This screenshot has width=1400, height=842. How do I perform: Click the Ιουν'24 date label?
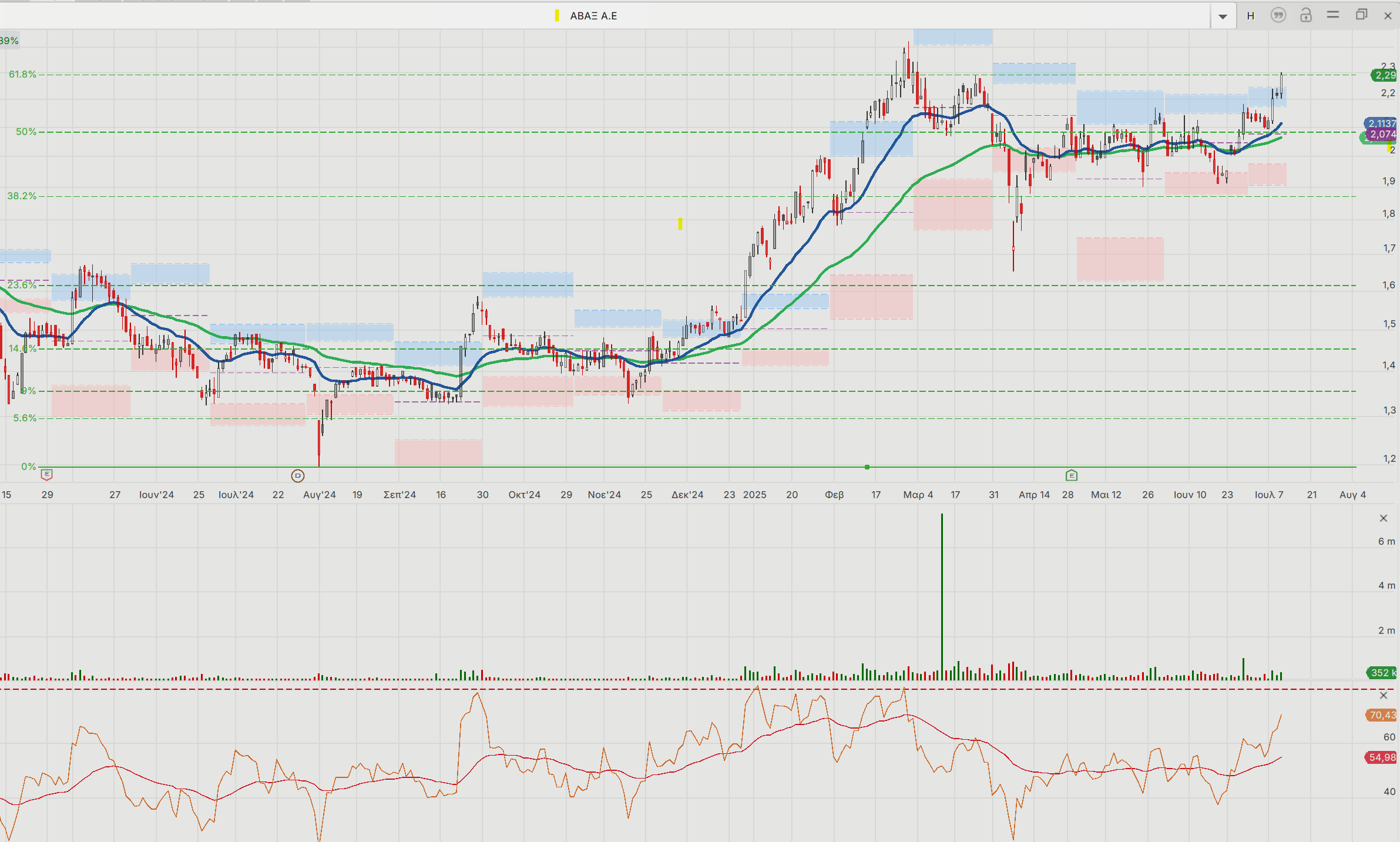point(156,495)
